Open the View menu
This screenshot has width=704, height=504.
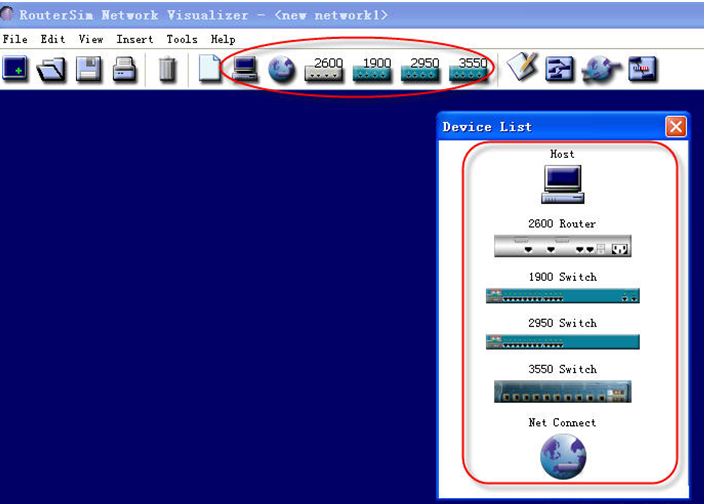91,39
